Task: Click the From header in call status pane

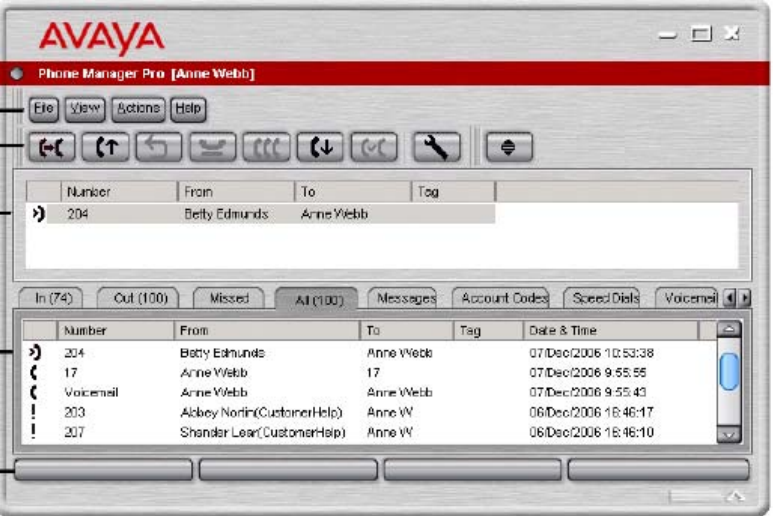Action: pyautogui.click(x=236, y=191)
